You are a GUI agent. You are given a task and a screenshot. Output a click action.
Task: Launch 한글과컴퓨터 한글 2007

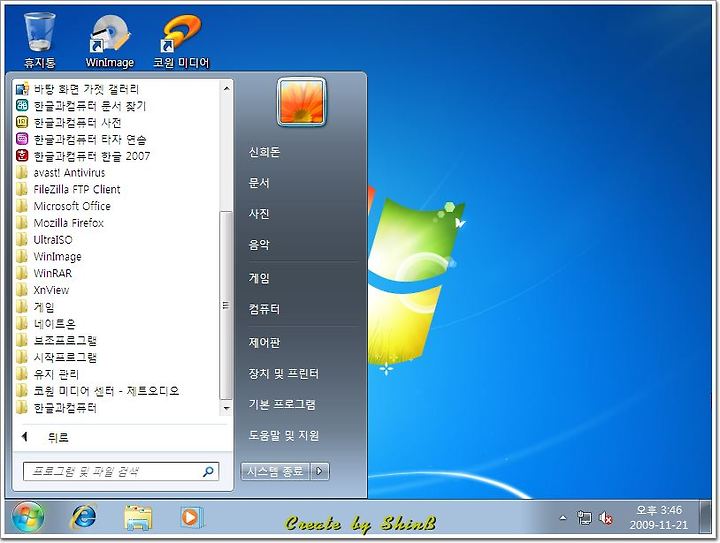click(x=83, y=156)
